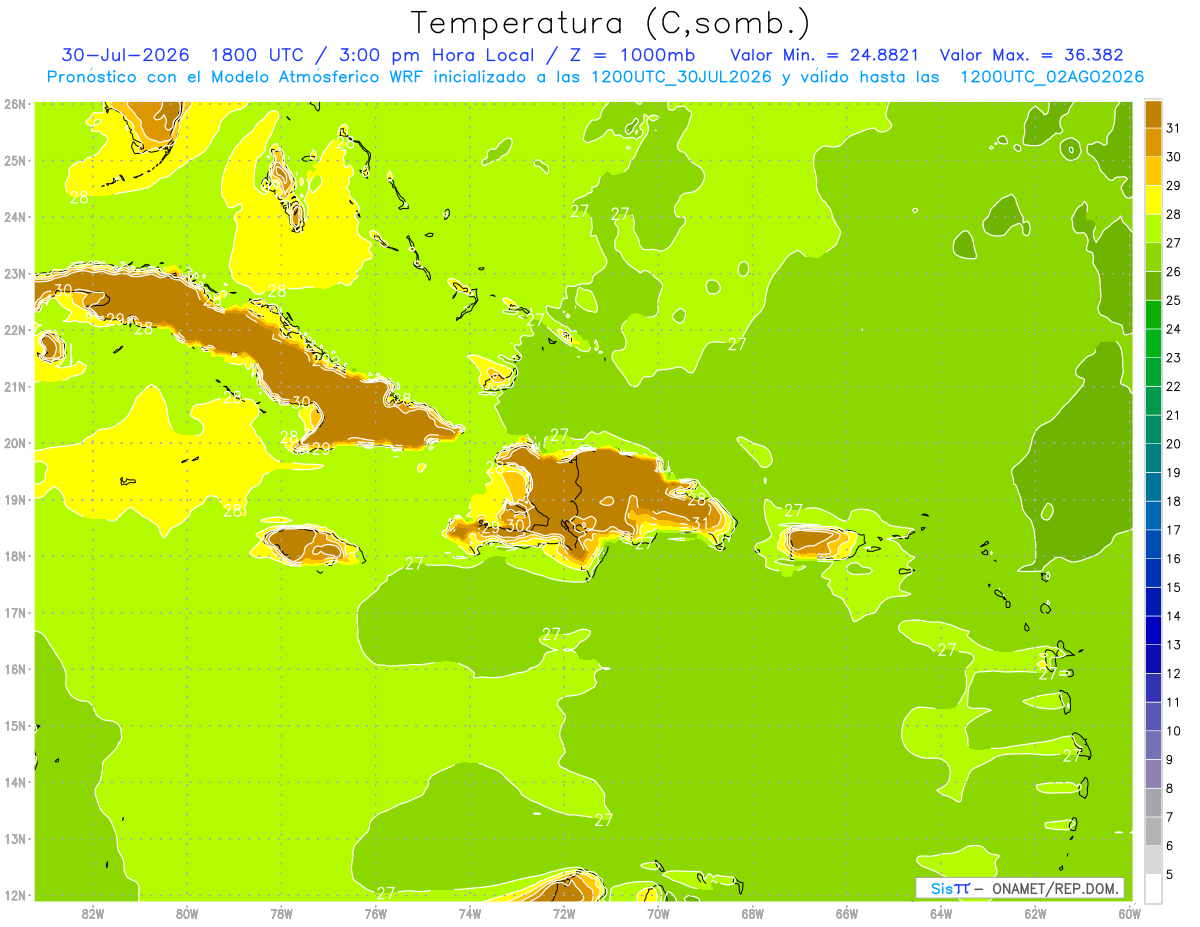Click the latitude axis label "20N"
Image resolution: width=1200 pixels, height=927 pixels.
(x=15, y=443)
